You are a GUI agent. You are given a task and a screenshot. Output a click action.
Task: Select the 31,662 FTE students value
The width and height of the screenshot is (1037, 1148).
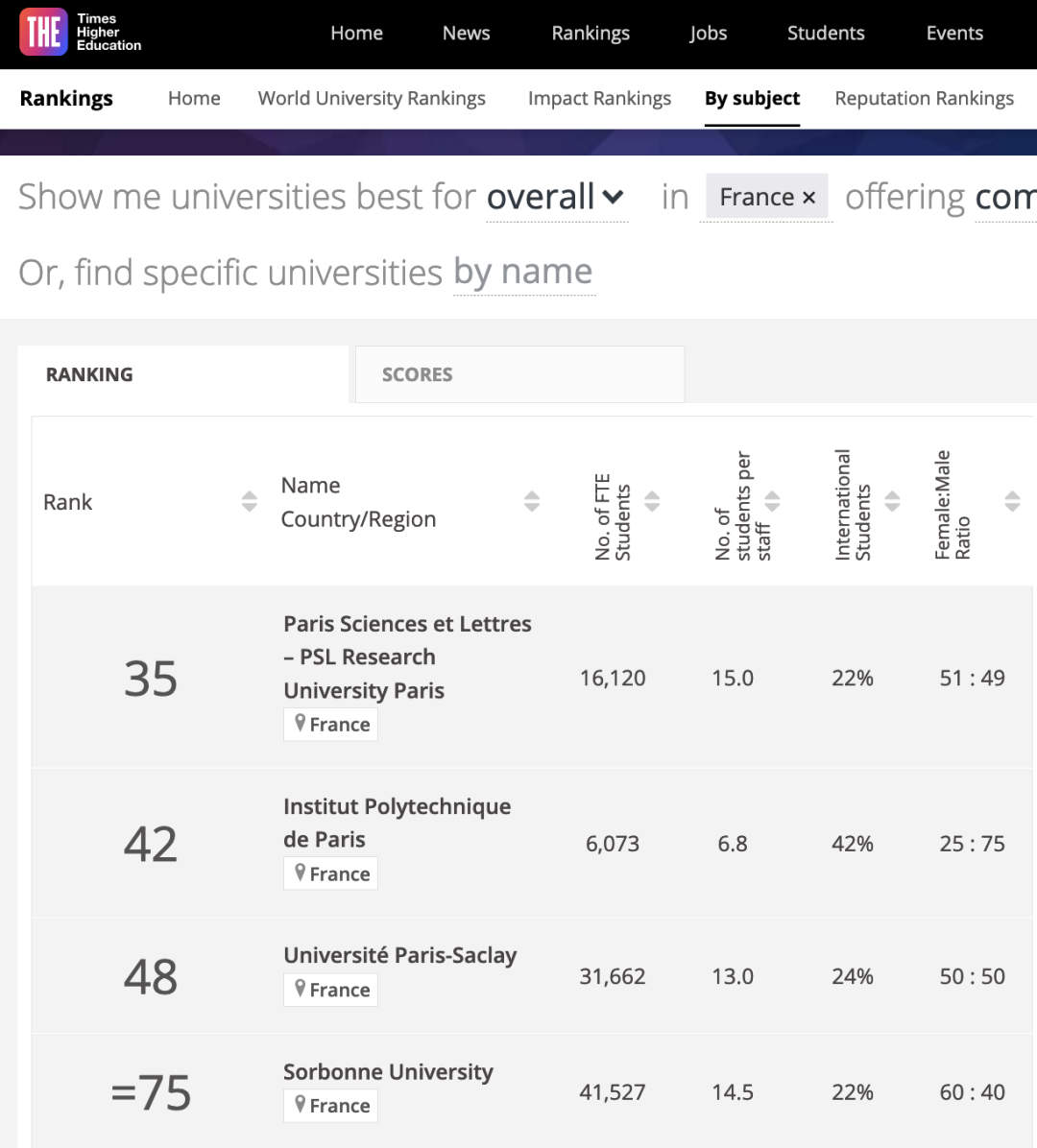click(613, 976)
